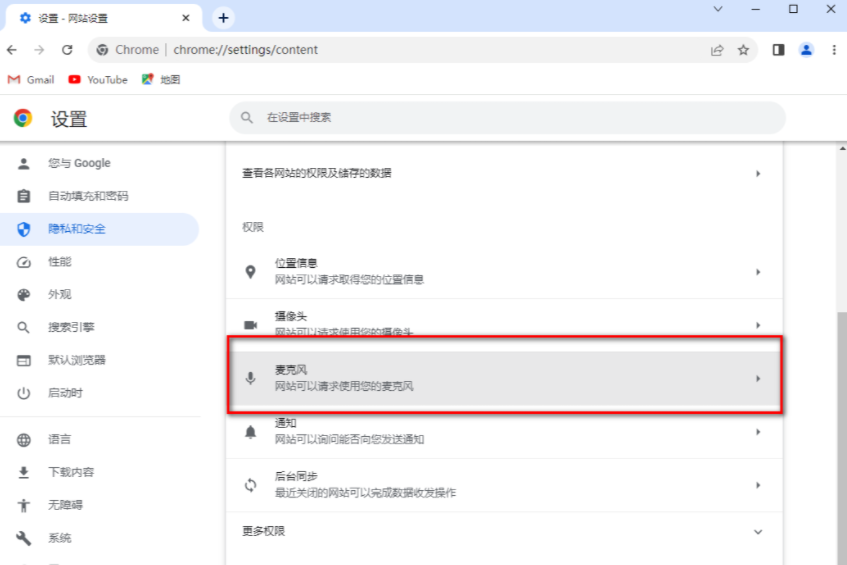Open the side panel icon

coord(778,50)
